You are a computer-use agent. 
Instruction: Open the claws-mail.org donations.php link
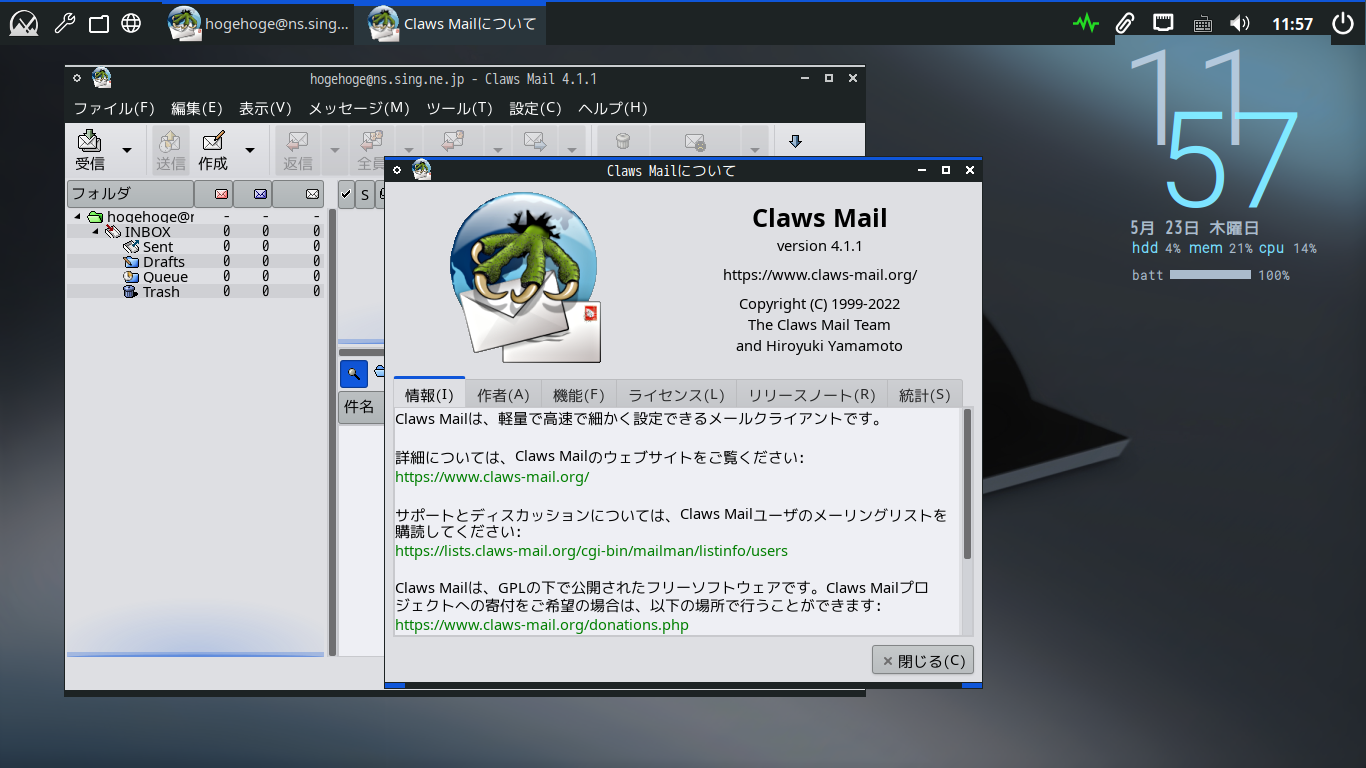coord(542,625)
